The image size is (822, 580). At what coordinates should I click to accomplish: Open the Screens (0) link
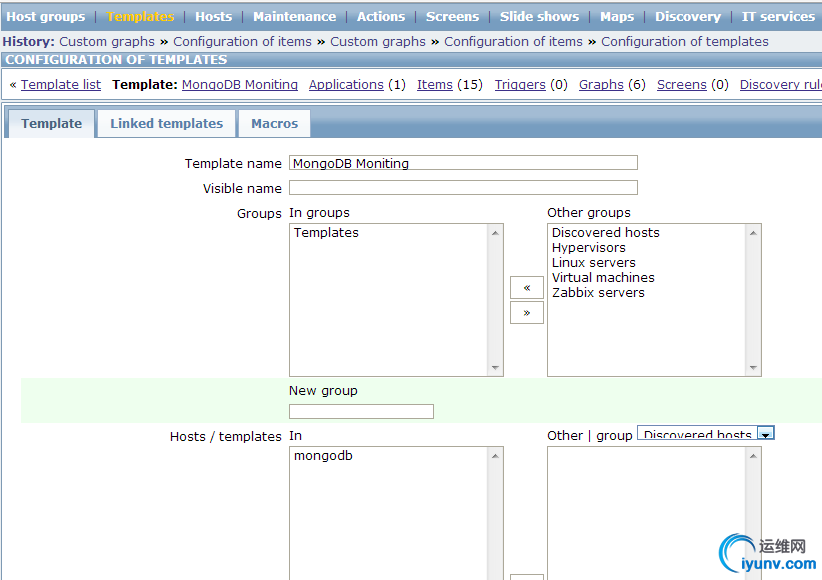pyautogui.click(x=682, y=84)
